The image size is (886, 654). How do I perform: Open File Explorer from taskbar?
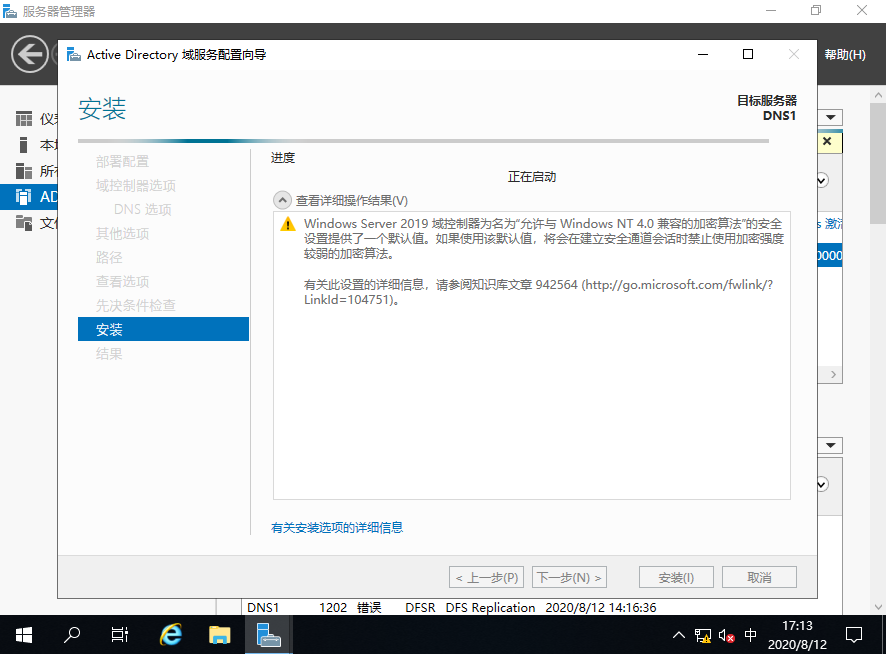219,635
